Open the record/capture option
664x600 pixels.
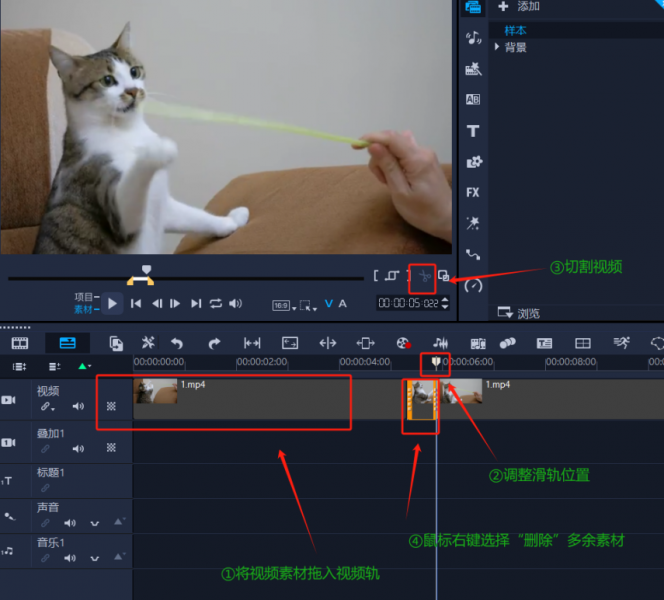click(403, 343)
